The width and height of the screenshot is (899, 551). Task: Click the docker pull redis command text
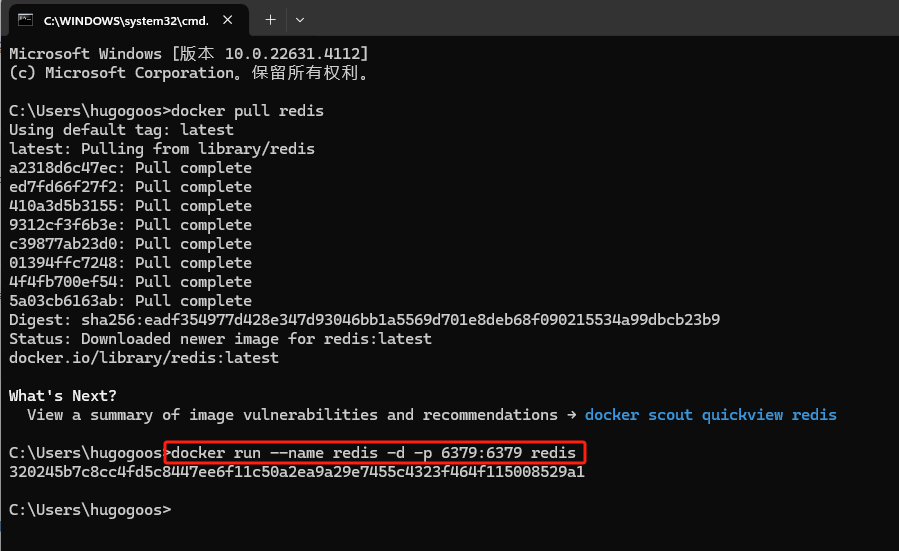pos(247,111)
